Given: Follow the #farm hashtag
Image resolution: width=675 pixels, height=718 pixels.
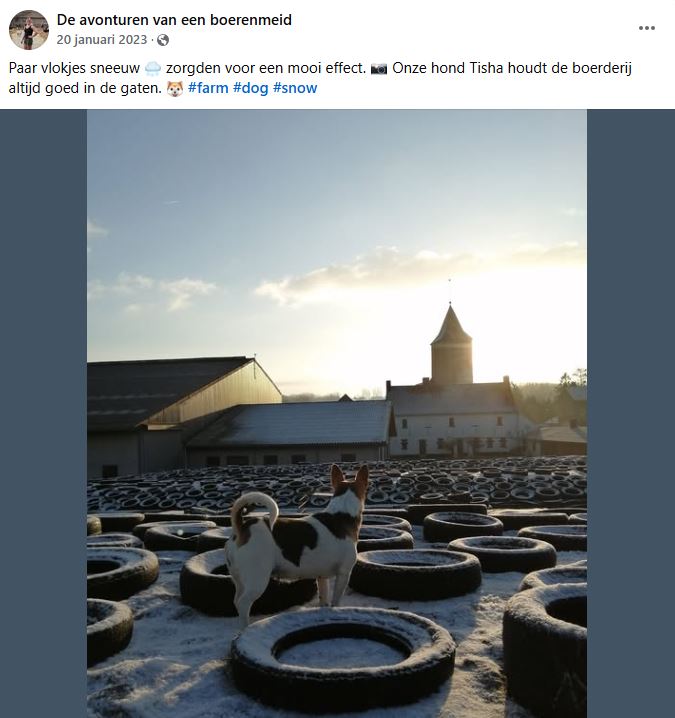Looking at the screenshot, I should (208, 88).
